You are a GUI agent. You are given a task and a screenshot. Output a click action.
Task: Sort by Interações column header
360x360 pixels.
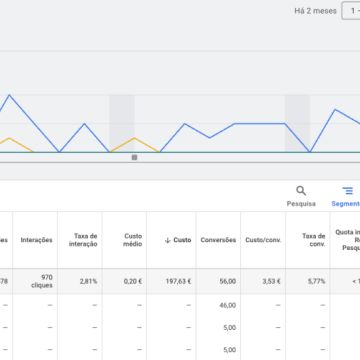point(36,240)
